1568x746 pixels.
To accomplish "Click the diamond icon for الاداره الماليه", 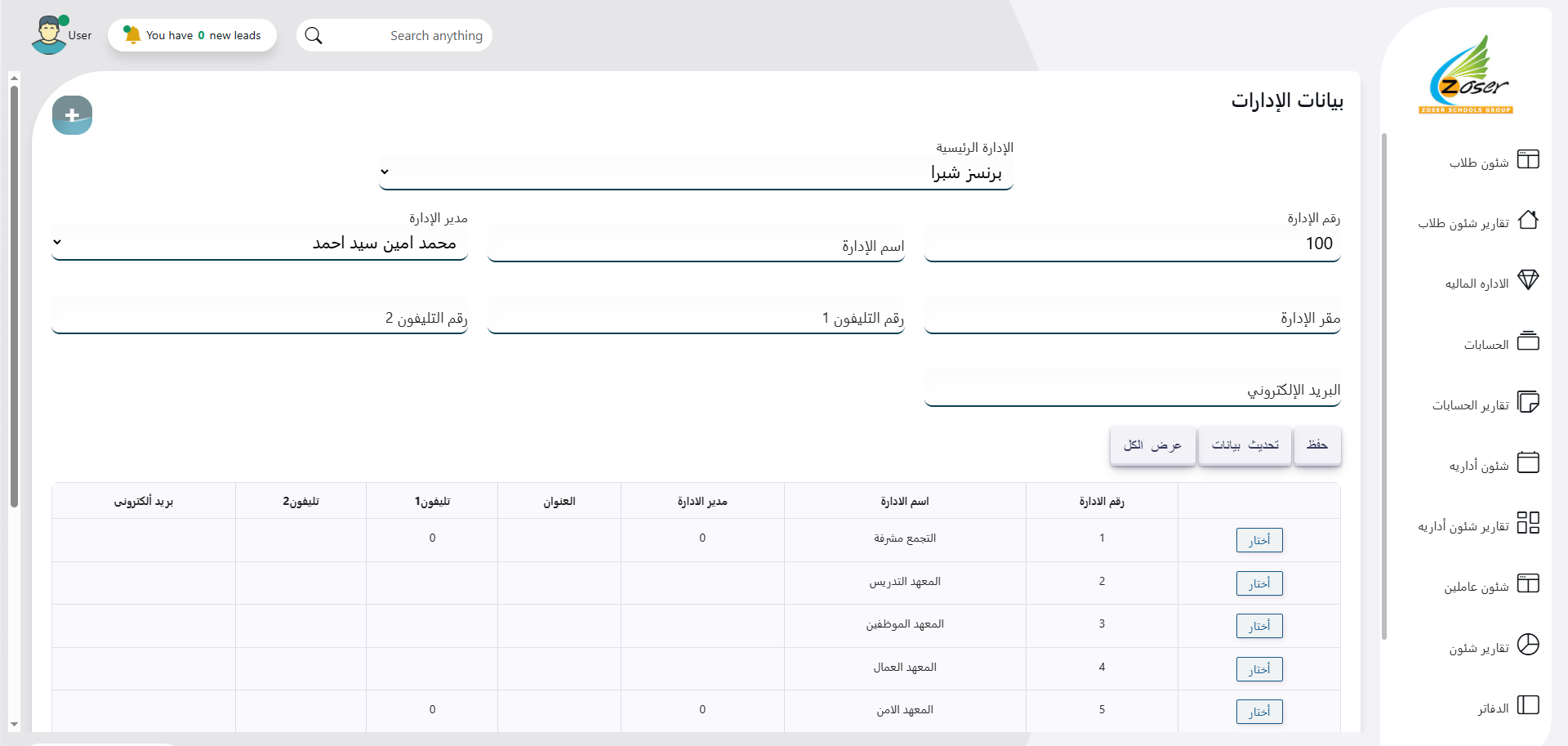I will pyautogui.click(x=1528, y=280).
